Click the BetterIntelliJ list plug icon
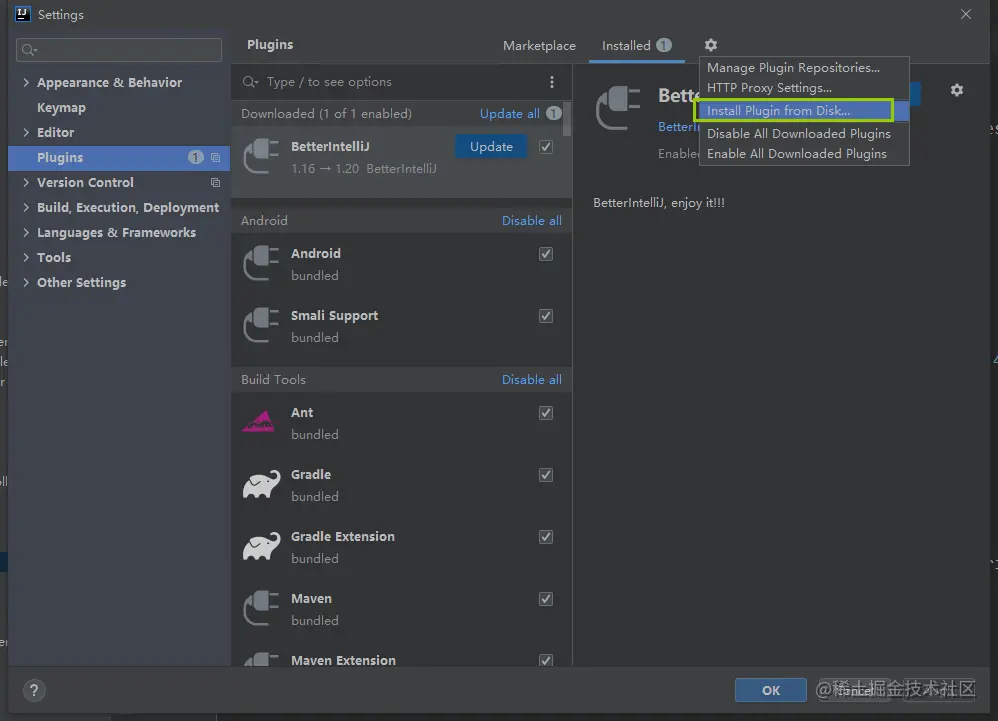The height and width of the screenshot is (721, 998). tap(262, 157)
